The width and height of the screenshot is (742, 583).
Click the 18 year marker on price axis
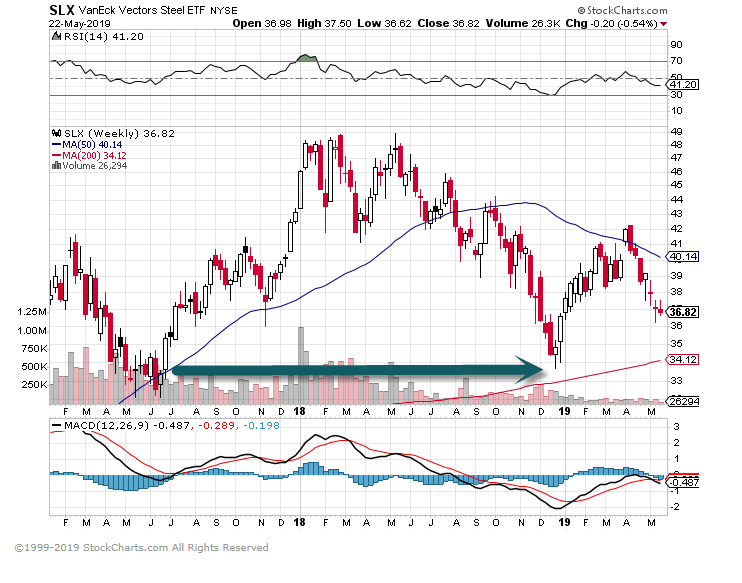pyautogui.click(x=300, y=411)
